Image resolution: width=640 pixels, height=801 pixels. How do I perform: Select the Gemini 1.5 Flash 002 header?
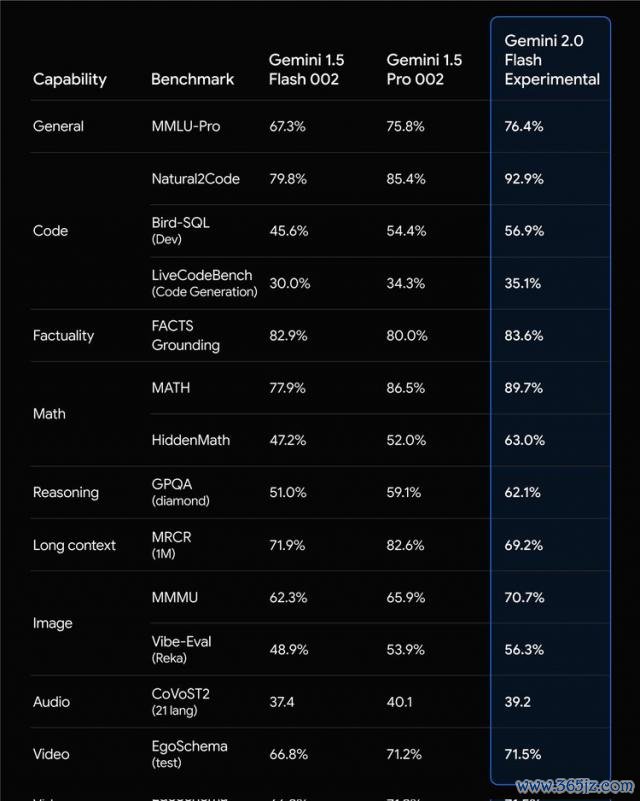pyautogui.click(x=306, y=69)
